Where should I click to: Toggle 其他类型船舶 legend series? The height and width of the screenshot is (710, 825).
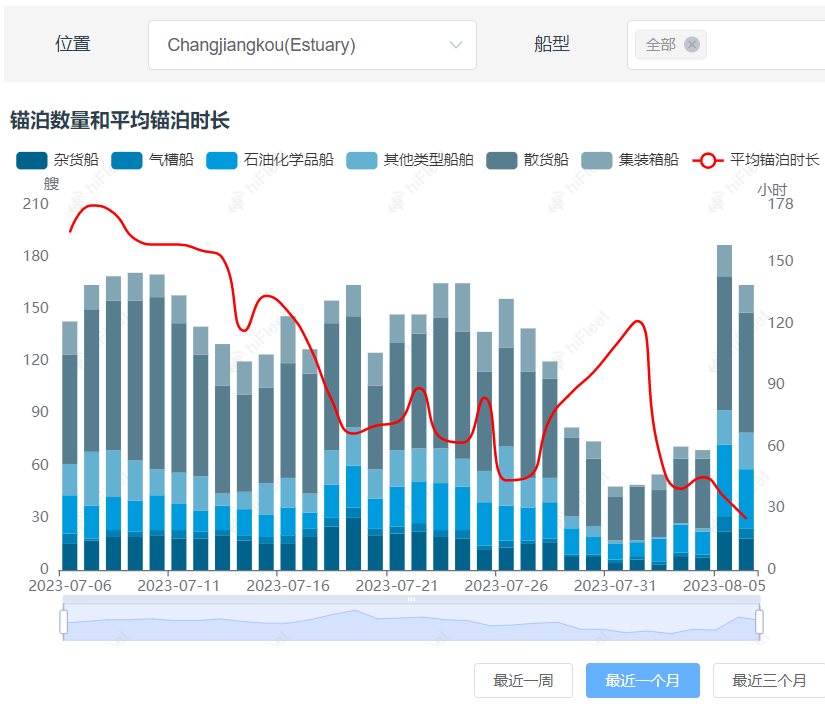click(410, 160)
